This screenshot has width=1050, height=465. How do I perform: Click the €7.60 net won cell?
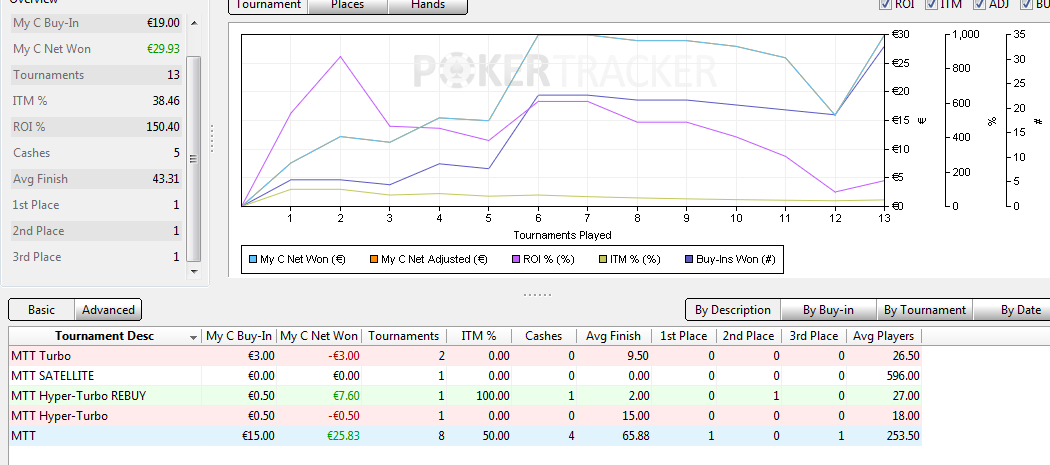tap(347, 396)
